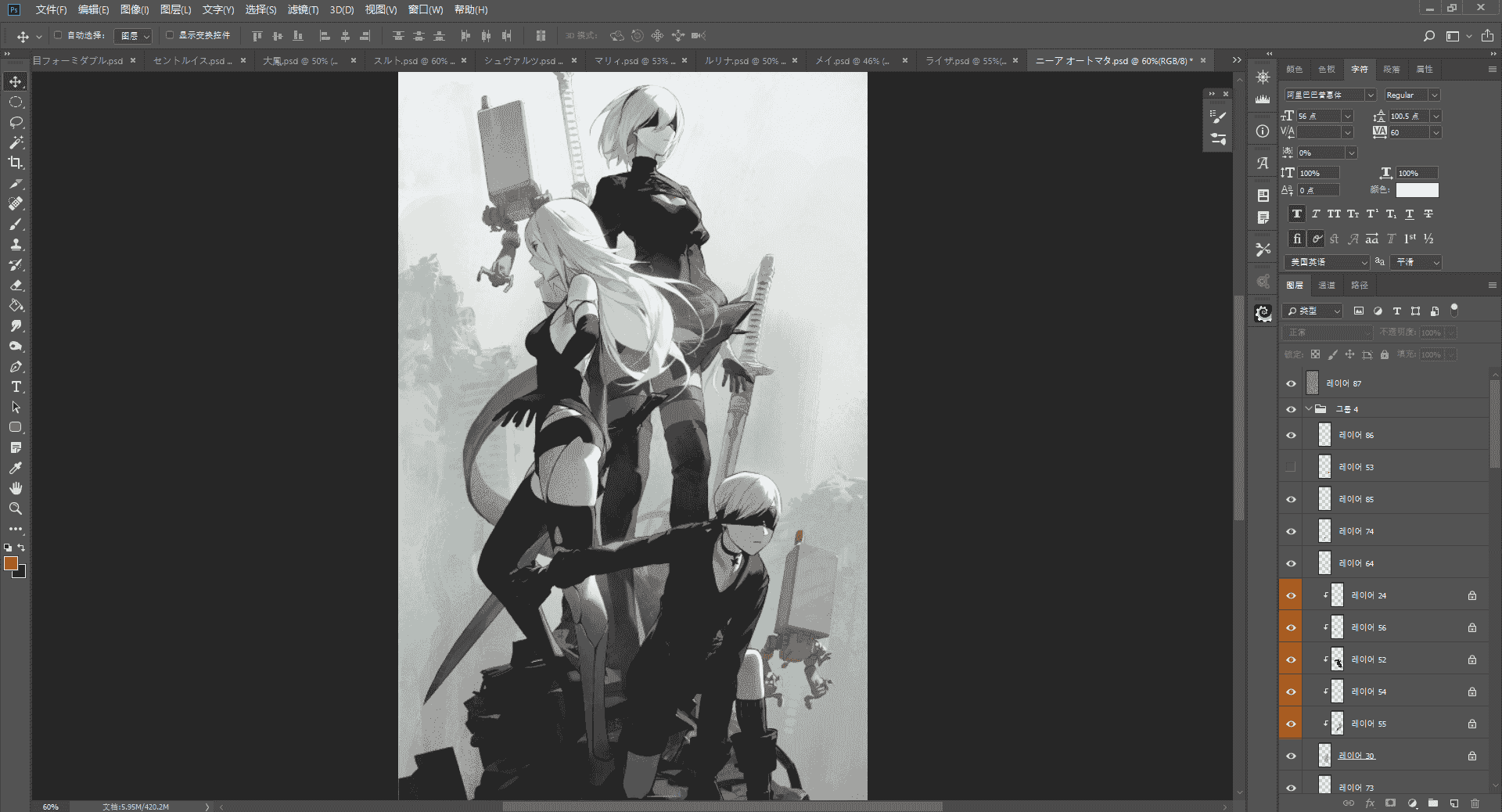Select the Paint Bucket tool
The image size is (1502, 812).
point(16,306)
